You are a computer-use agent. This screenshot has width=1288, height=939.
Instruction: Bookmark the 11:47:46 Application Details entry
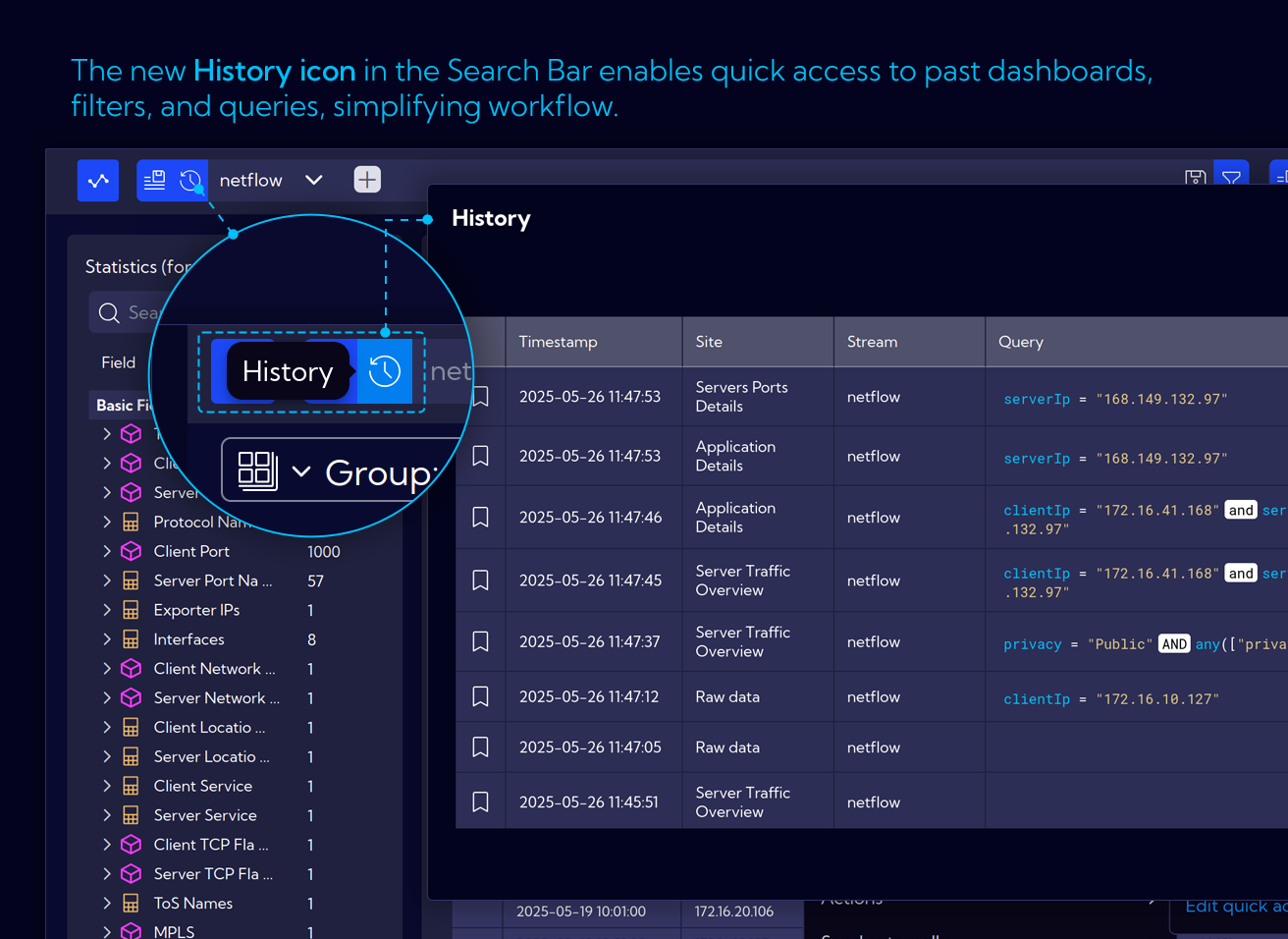480,517
